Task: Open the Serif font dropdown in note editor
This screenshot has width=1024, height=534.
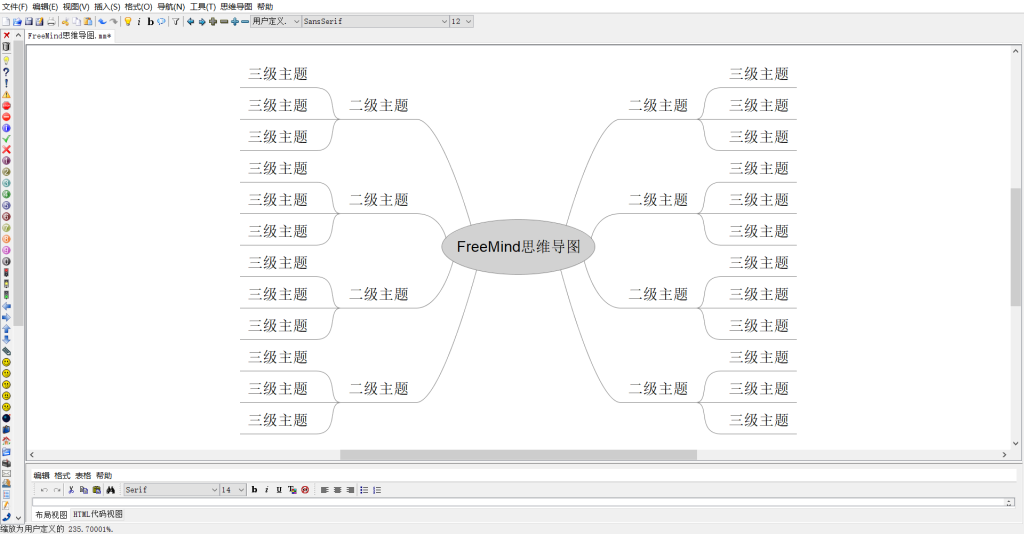Action: point(171,490)
